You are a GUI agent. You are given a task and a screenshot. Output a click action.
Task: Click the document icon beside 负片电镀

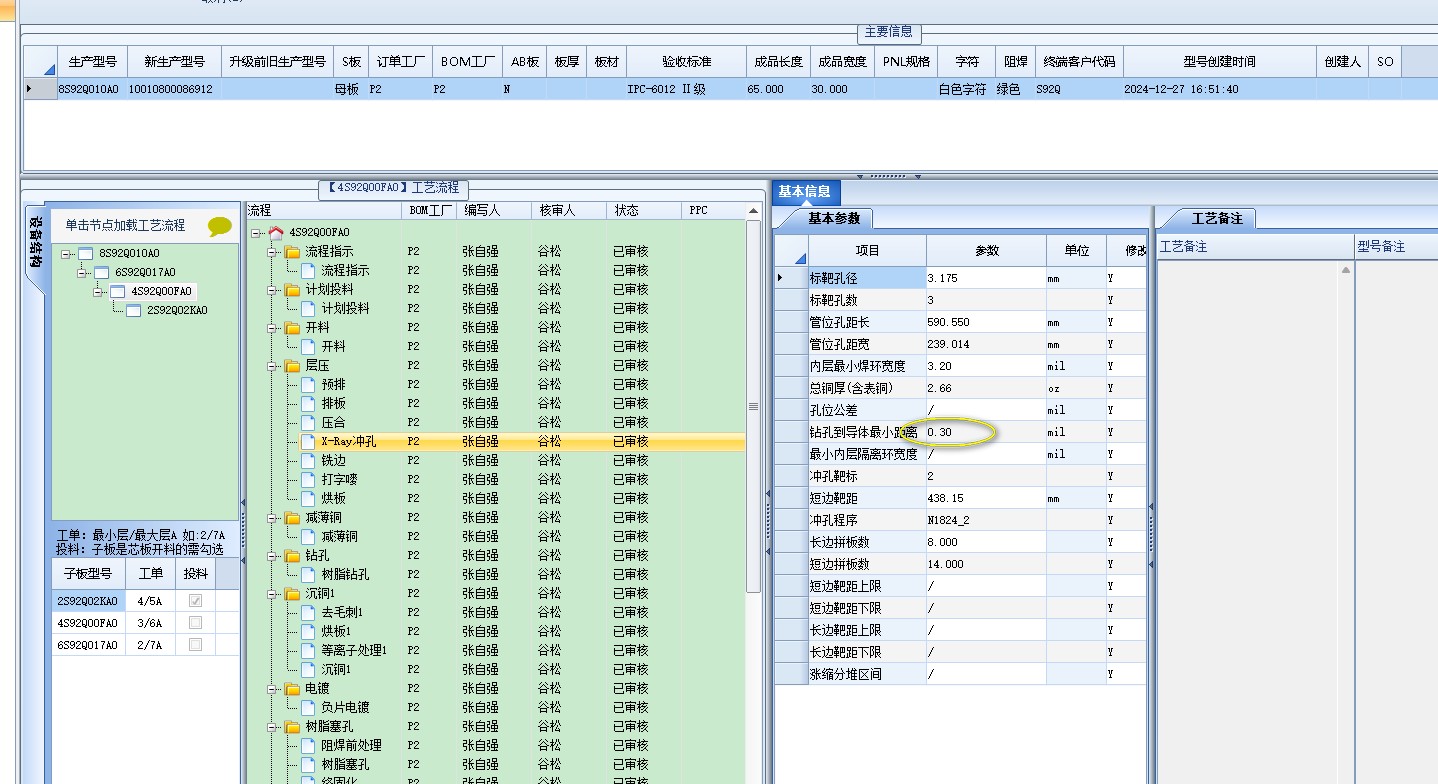tap(308, 707)
